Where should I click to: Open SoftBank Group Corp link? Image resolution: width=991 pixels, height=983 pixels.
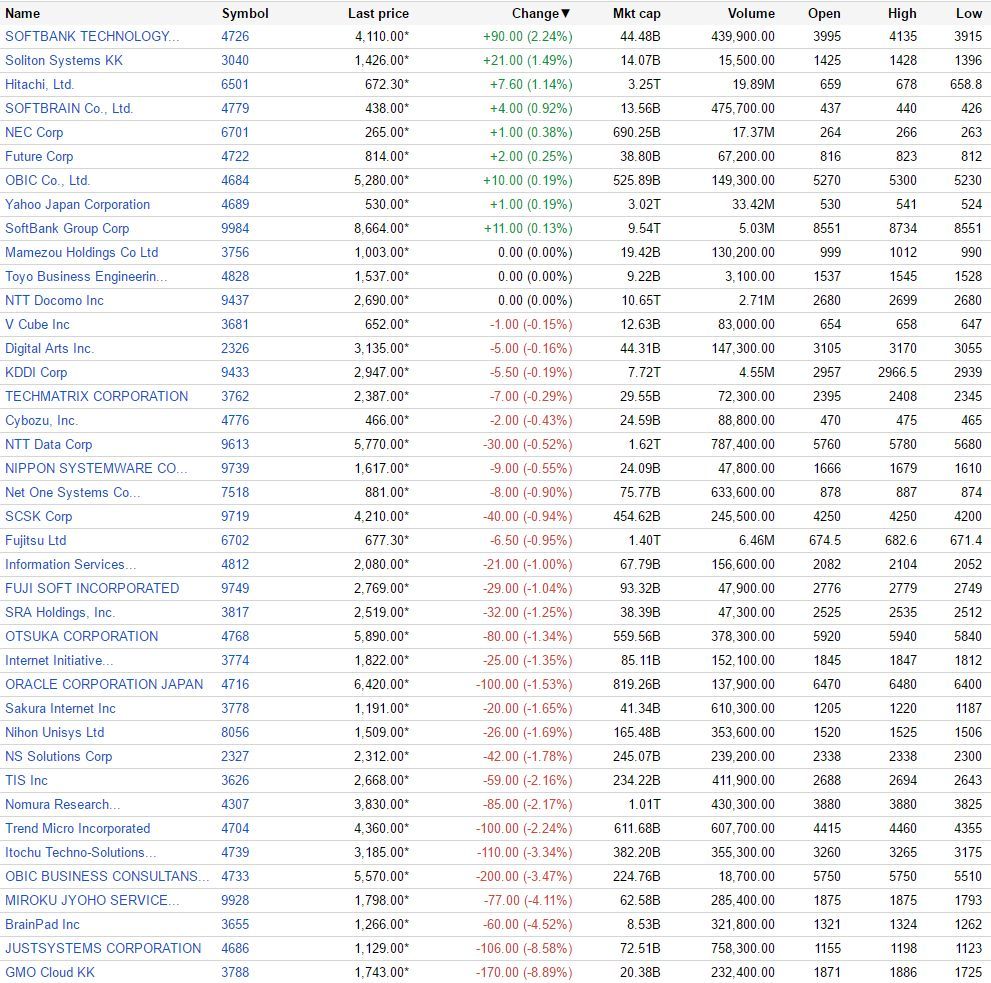[x=67, y=229]
